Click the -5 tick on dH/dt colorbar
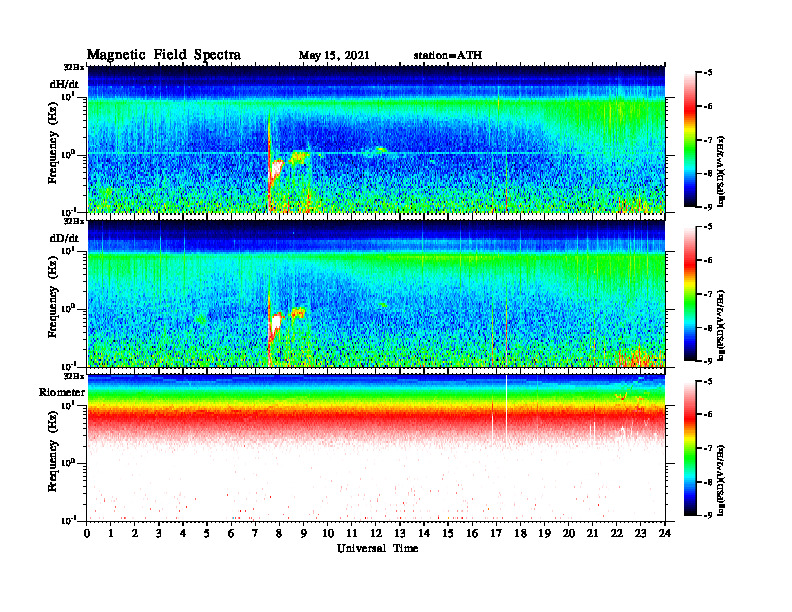The width and height of the screenshot is (792, 612). [708, 73]
